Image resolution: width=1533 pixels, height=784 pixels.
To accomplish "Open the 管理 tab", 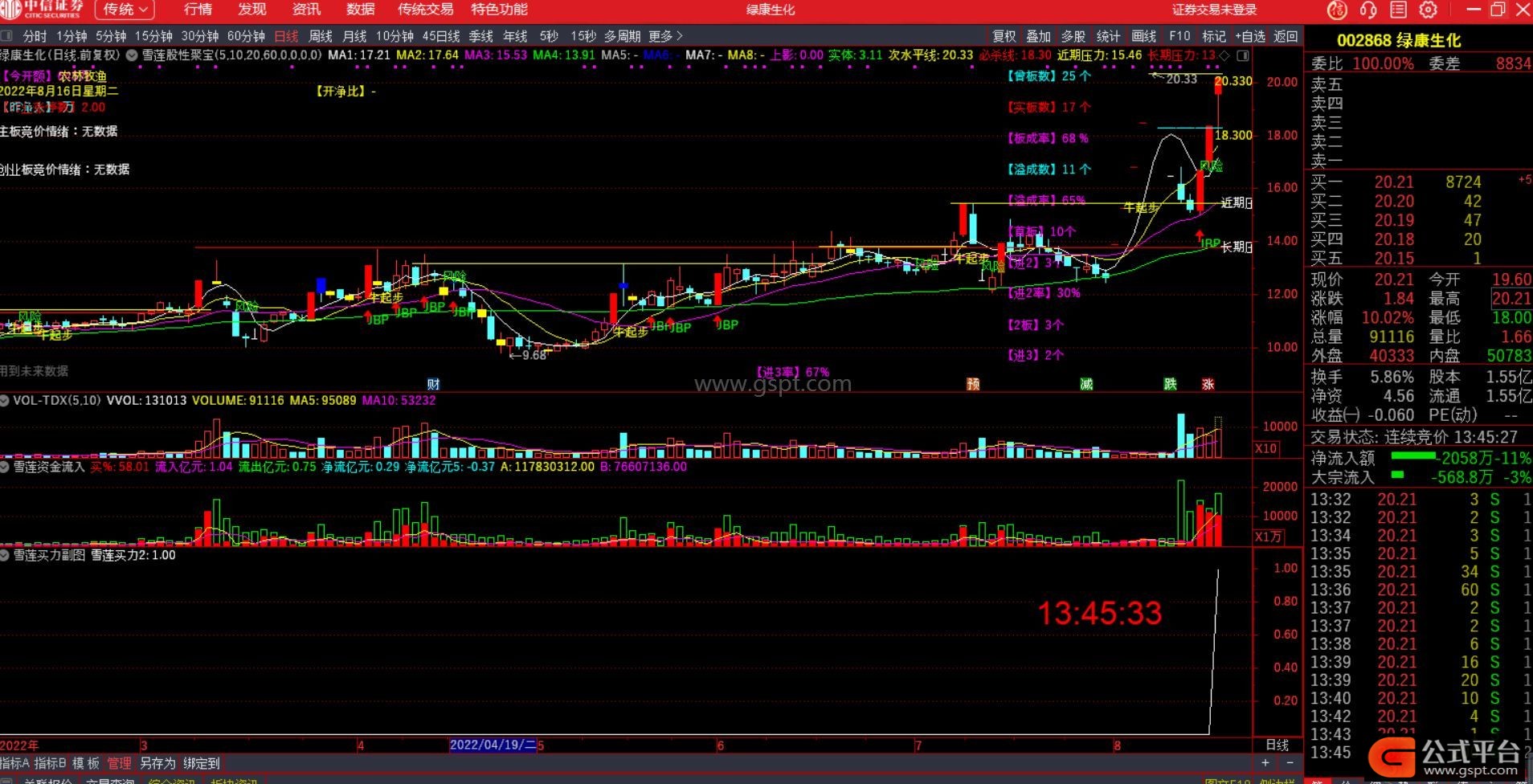I will click(119, 763).
